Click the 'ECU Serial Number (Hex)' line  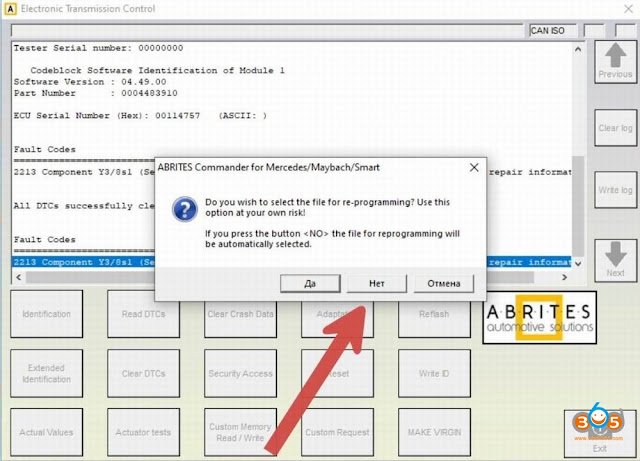click(x=140, y=116)
